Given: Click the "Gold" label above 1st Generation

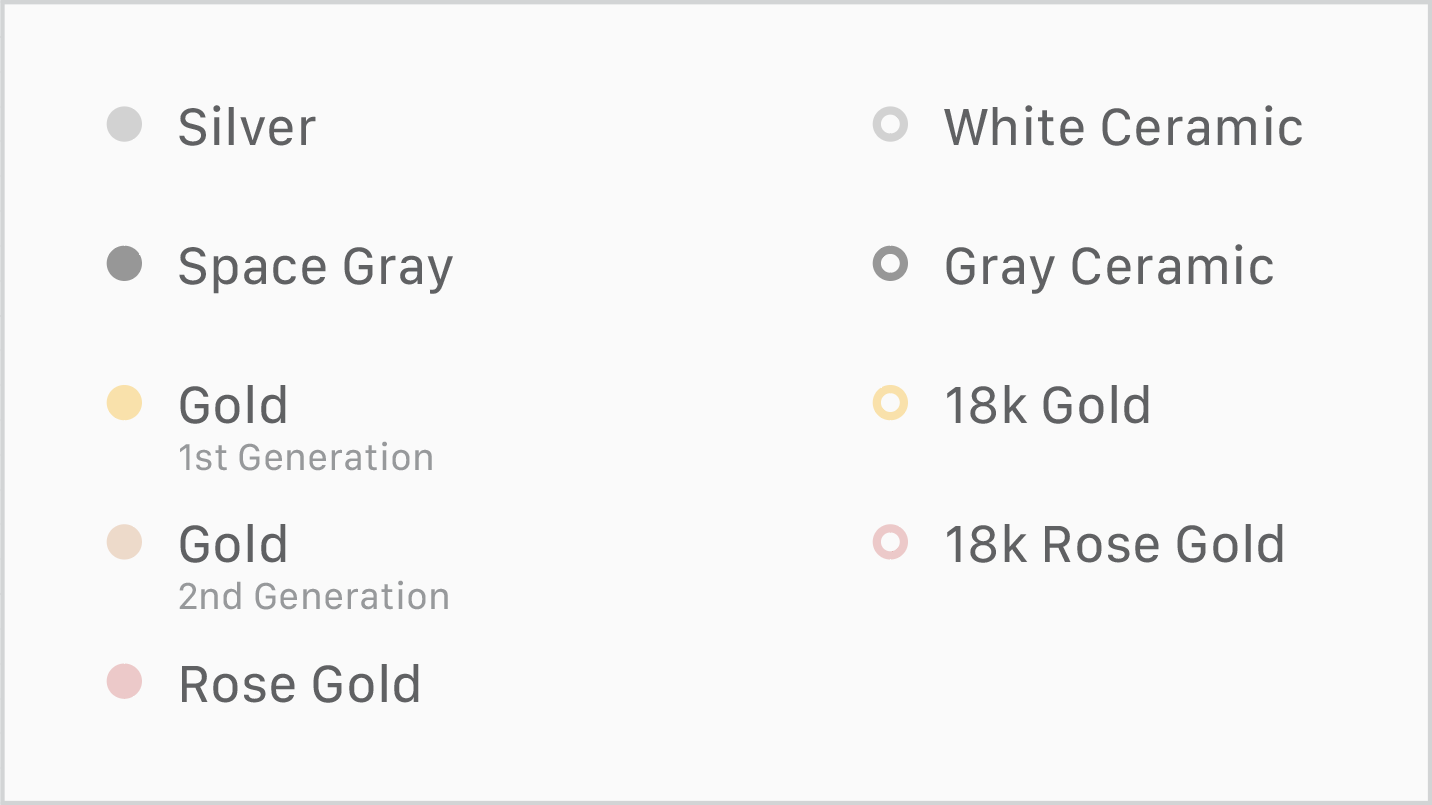Looking at the screenshot, I should [233, 405].
